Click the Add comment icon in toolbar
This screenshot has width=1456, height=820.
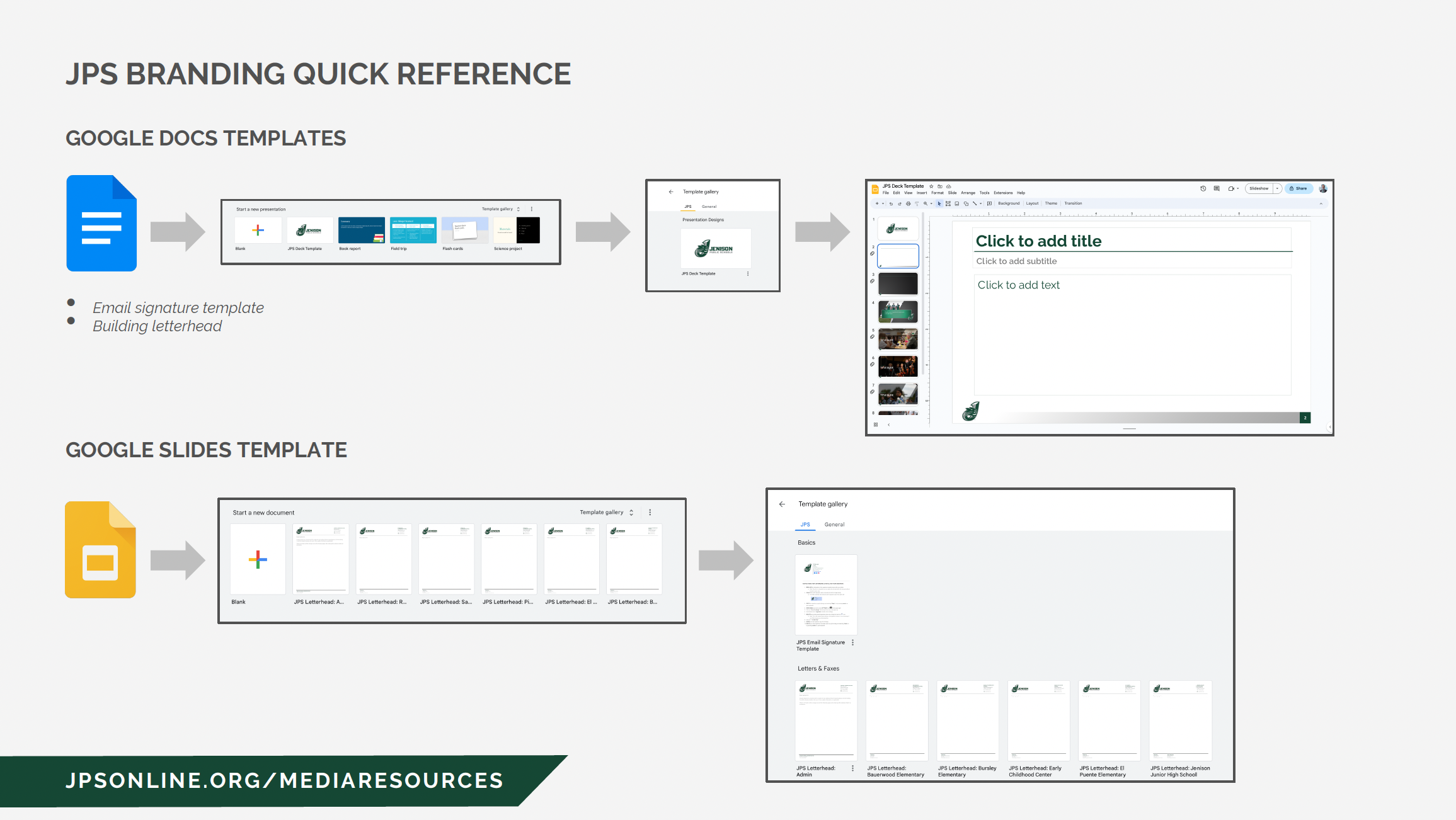pos(989,203)
